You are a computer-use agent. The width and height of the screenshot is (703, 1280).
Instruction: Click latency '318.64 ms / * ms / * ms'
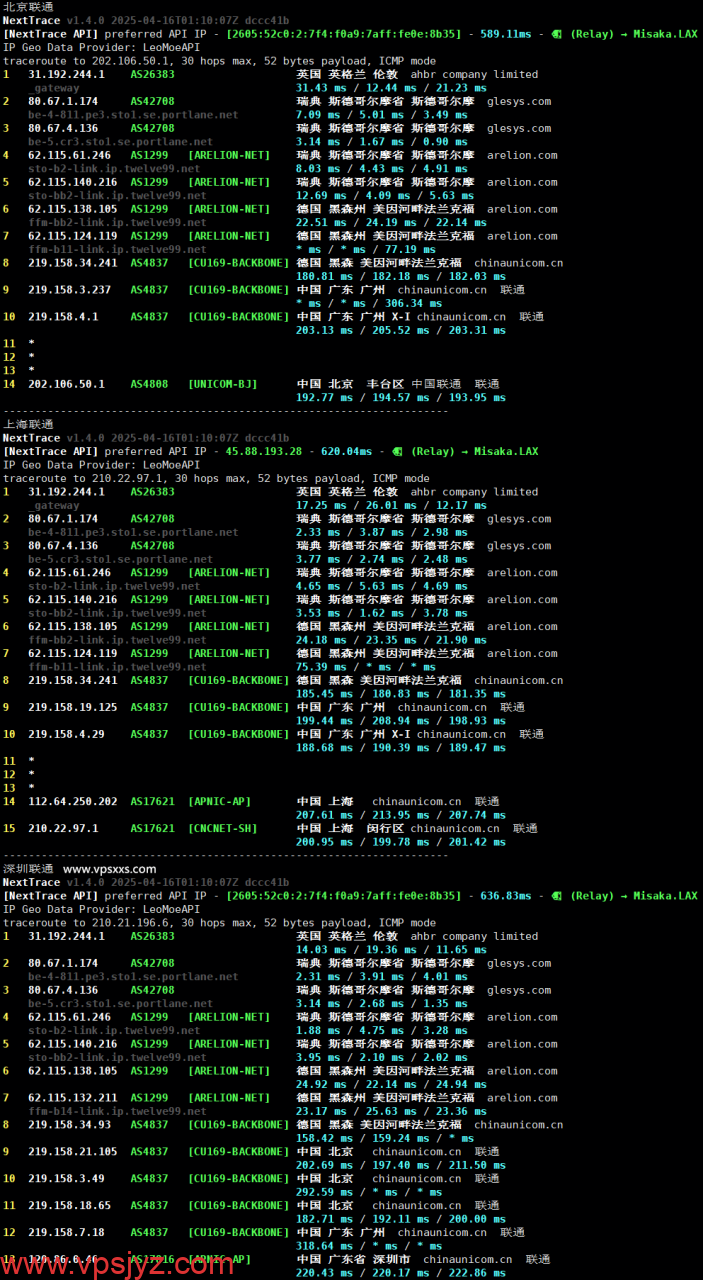(369, 1246)
